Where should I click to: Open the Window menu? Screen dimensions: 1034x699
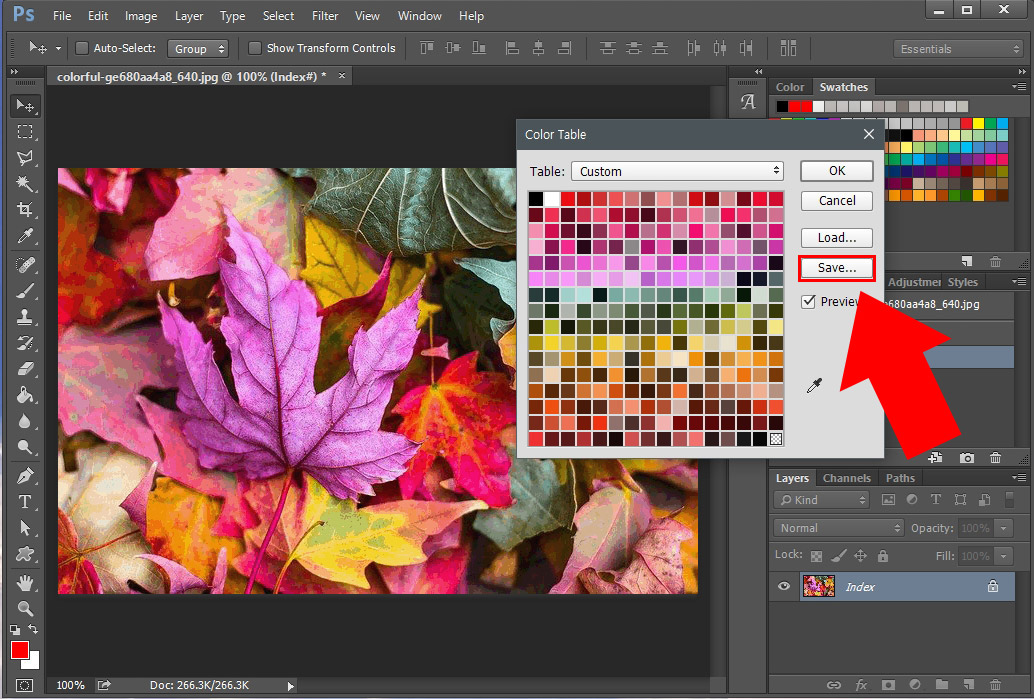point(419,16)
